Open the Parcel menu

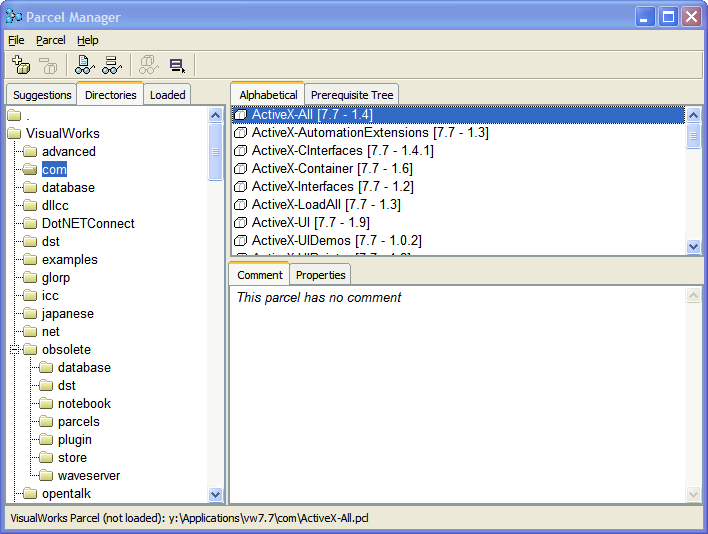[51, 40]
